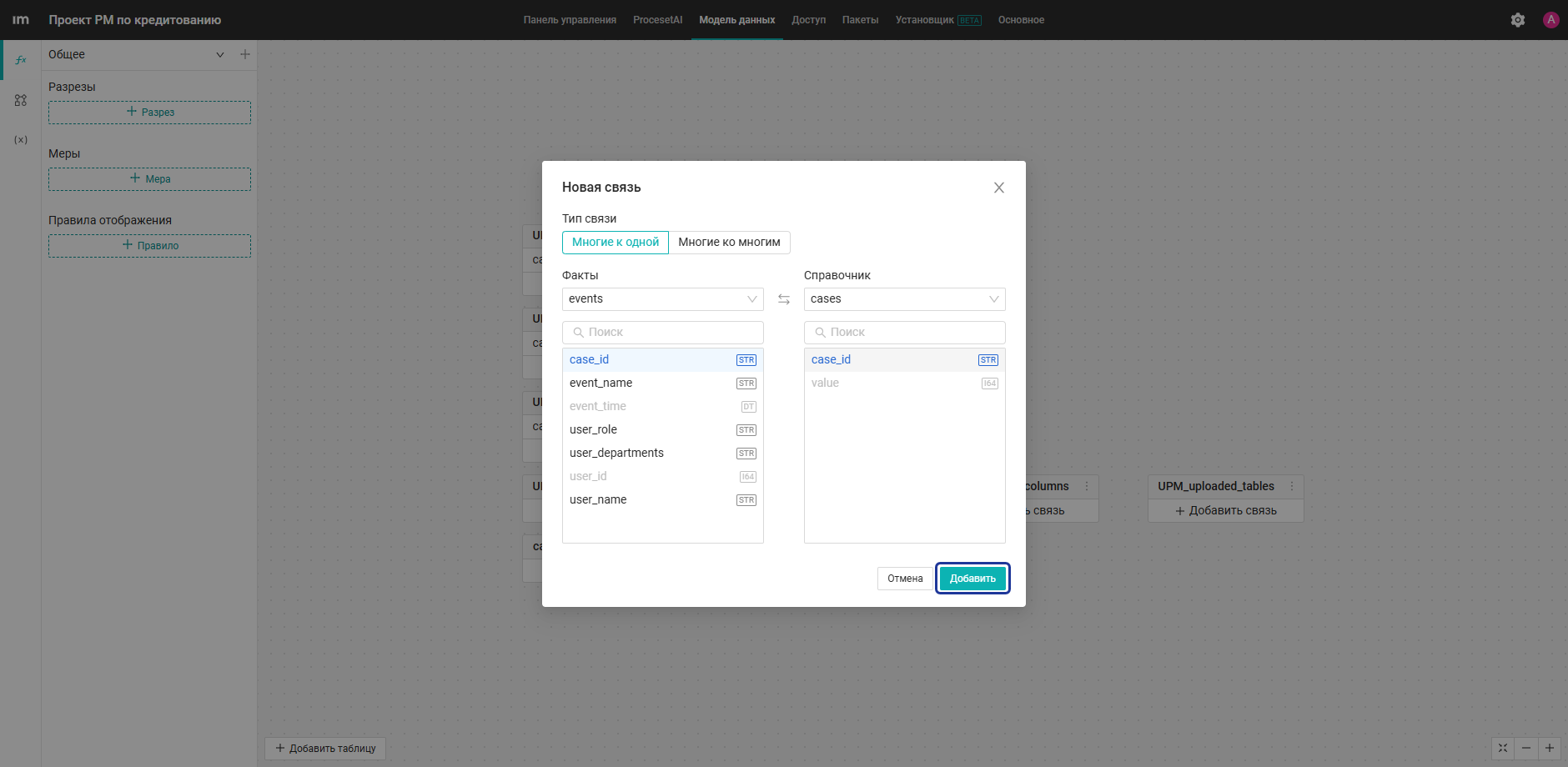The height and width of the screenshot is (767, 1568).
Task: Open settings gear icon in header
Action: point(1518,20)
